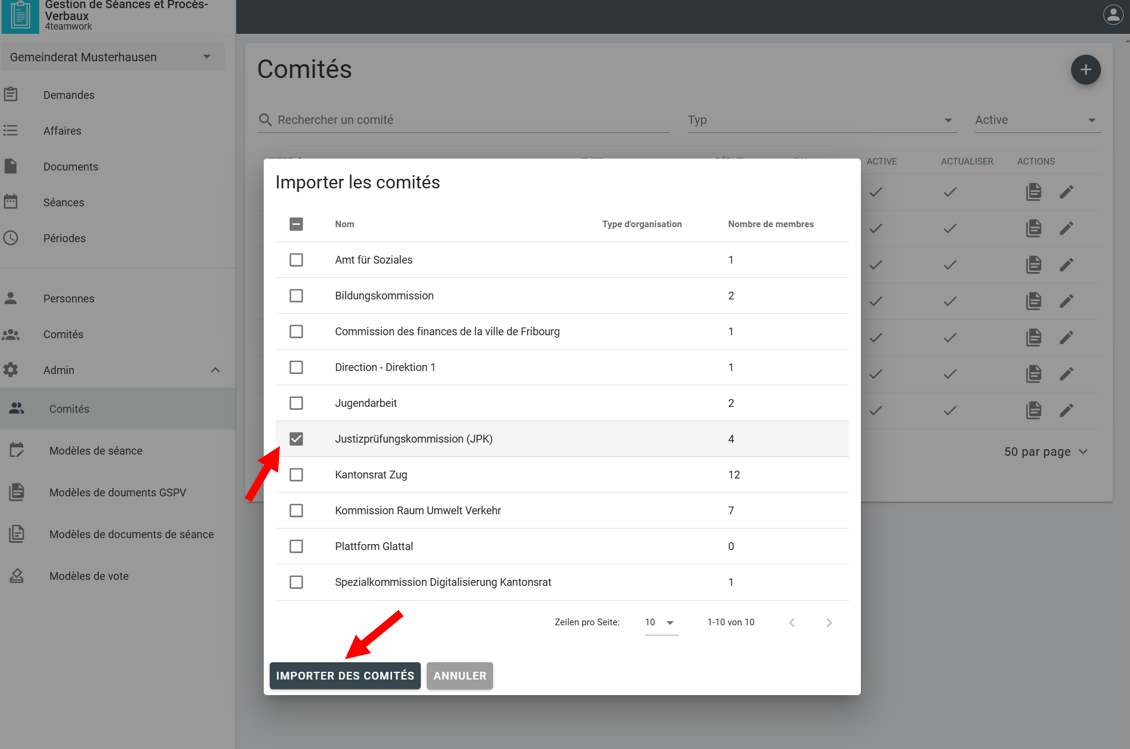This screenshot has width=1130, height=749.
Task: Click the document icon in first row
Action: tap(1033, 192)
